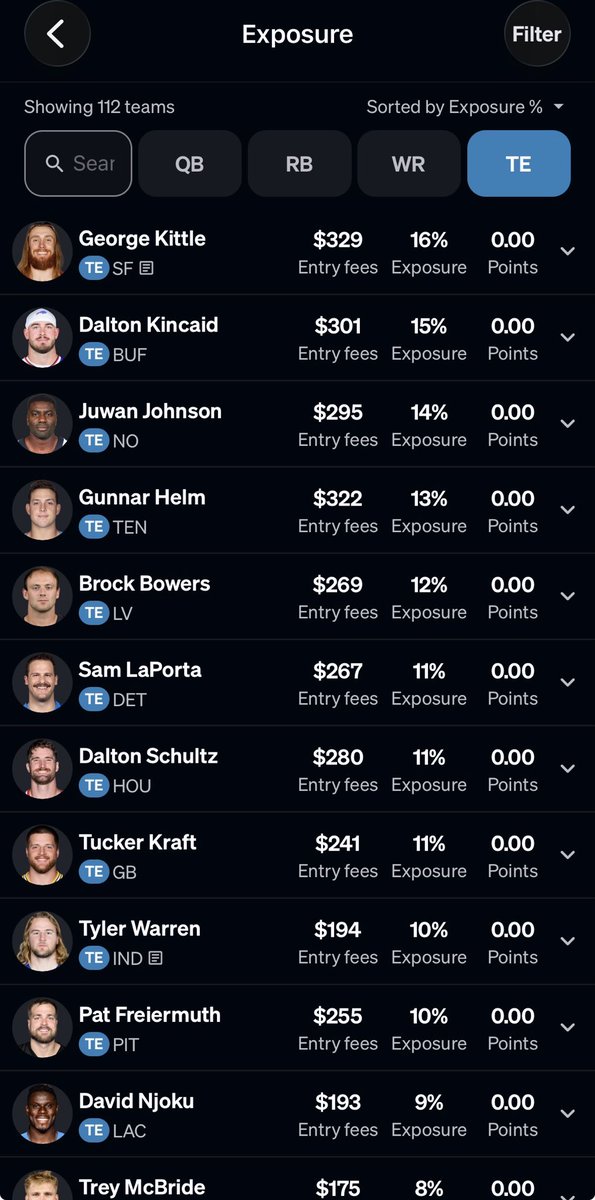595x1200 pixels.
Task: Tap the TE badge under Juwan Johnson
Action: (x=94, y=440)
